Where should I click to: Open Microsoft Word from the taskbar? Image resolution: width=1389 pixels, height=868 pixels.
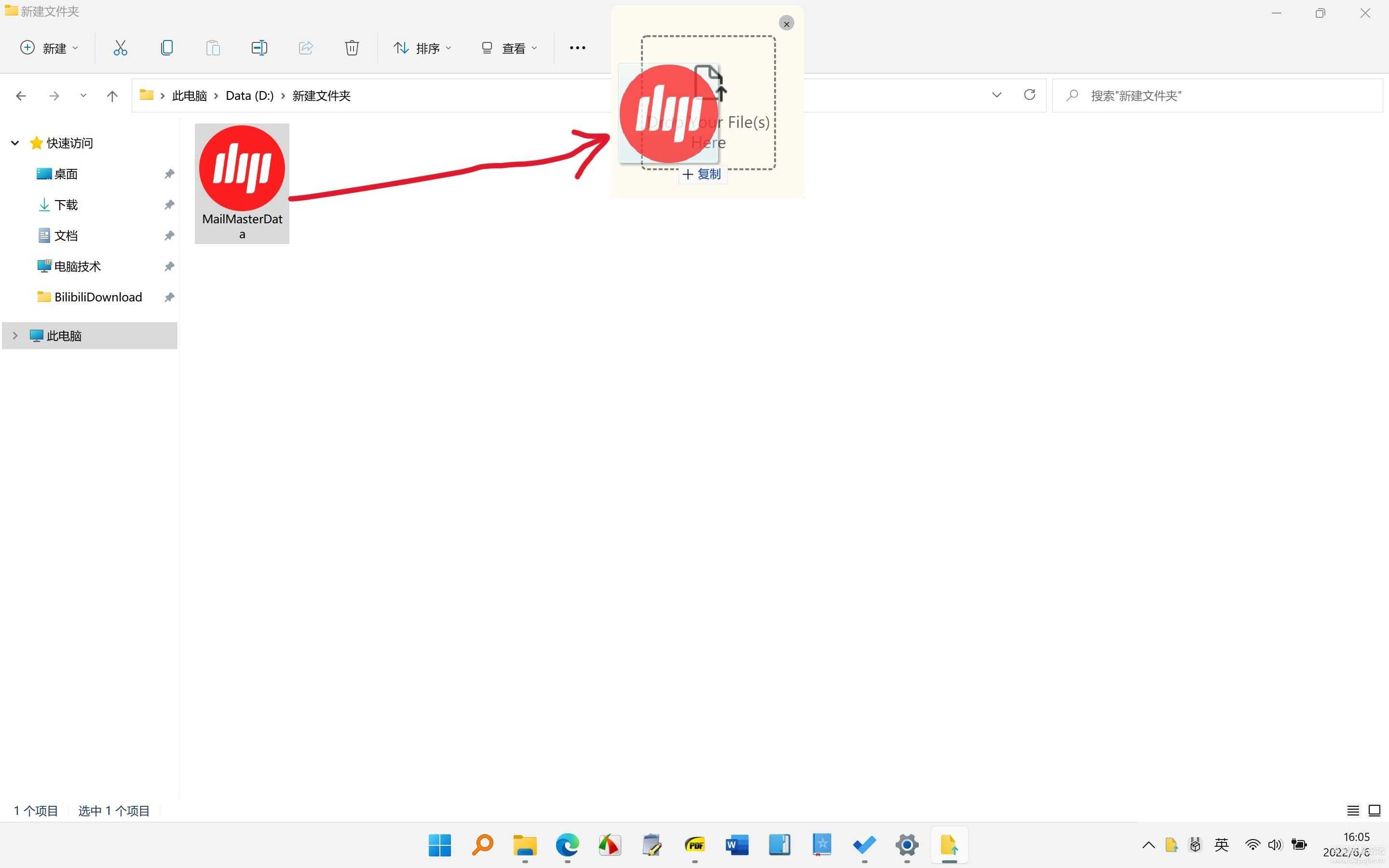pyautogui.click(x=736, y=845)
